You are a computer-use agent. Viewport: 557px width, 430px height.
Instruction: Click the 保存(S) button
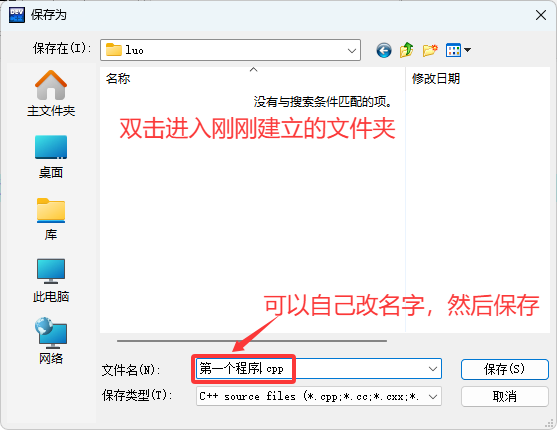504,369
